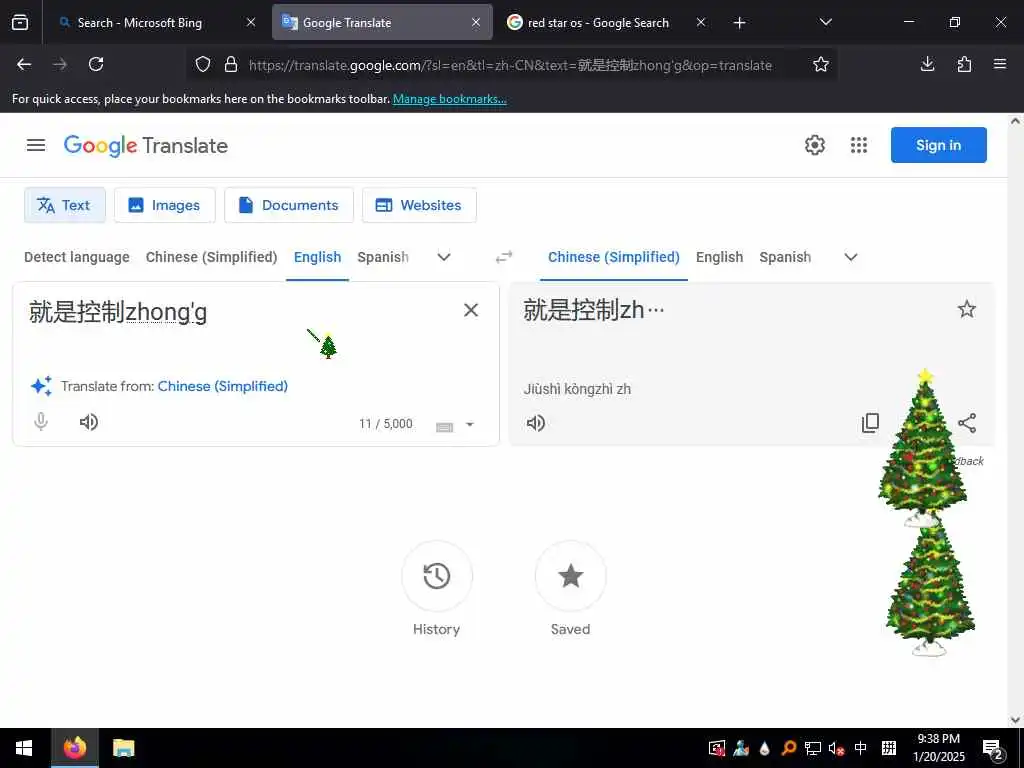The image size is (1024, 768).
Task: Open a new browser tab
Action: coord(739,23)
